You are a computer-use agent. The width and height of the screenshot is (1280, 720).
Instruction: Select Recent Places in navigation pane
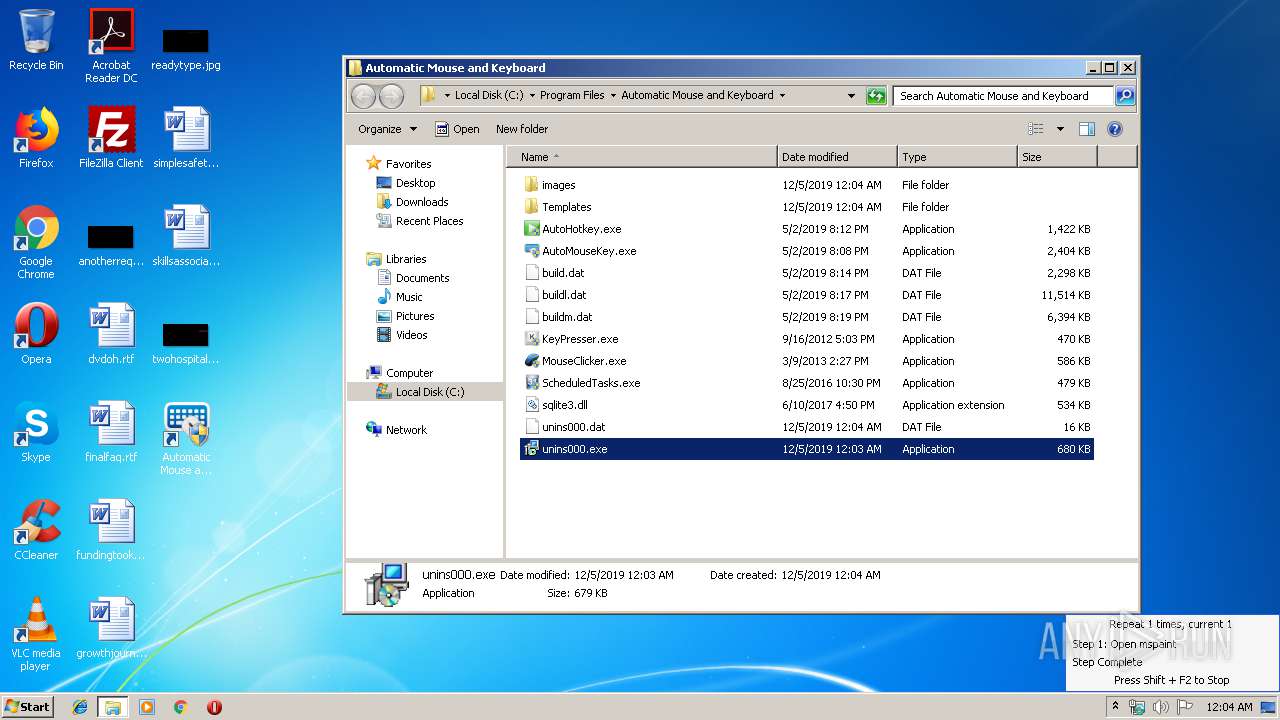point(429,221)
